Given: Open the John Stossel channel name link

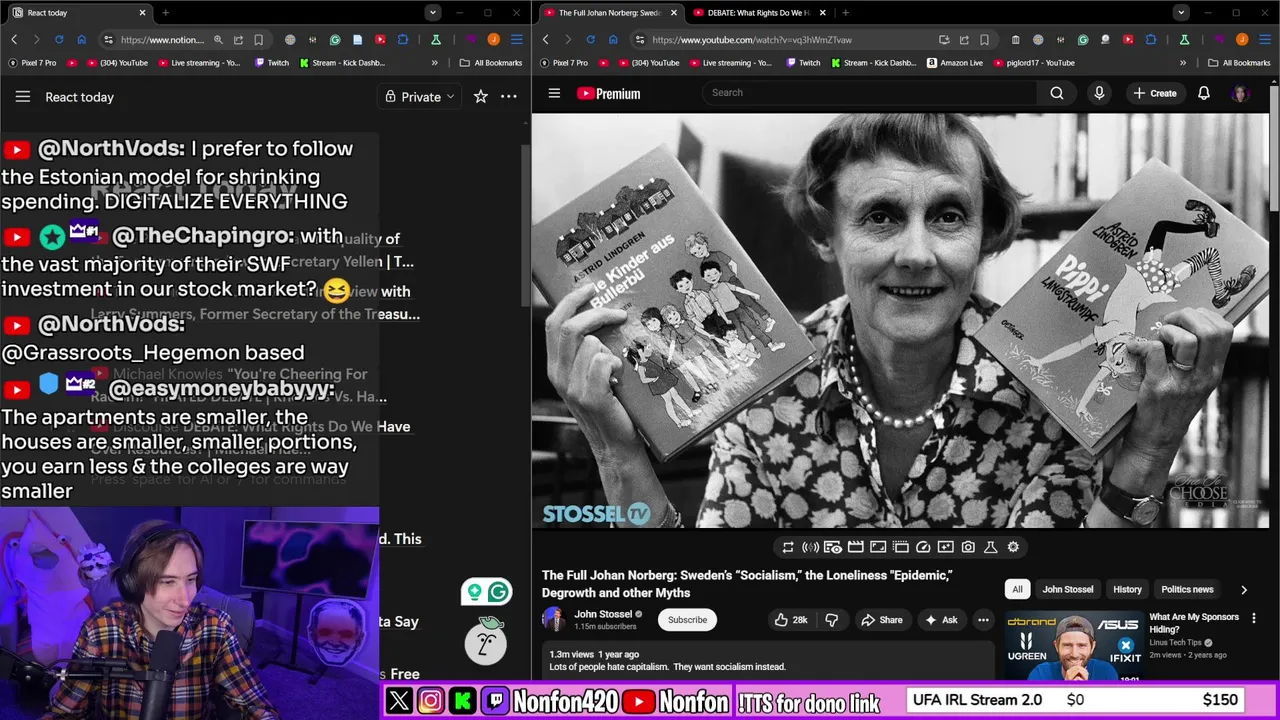Looking at the screenshot, I should pos(603,614).
